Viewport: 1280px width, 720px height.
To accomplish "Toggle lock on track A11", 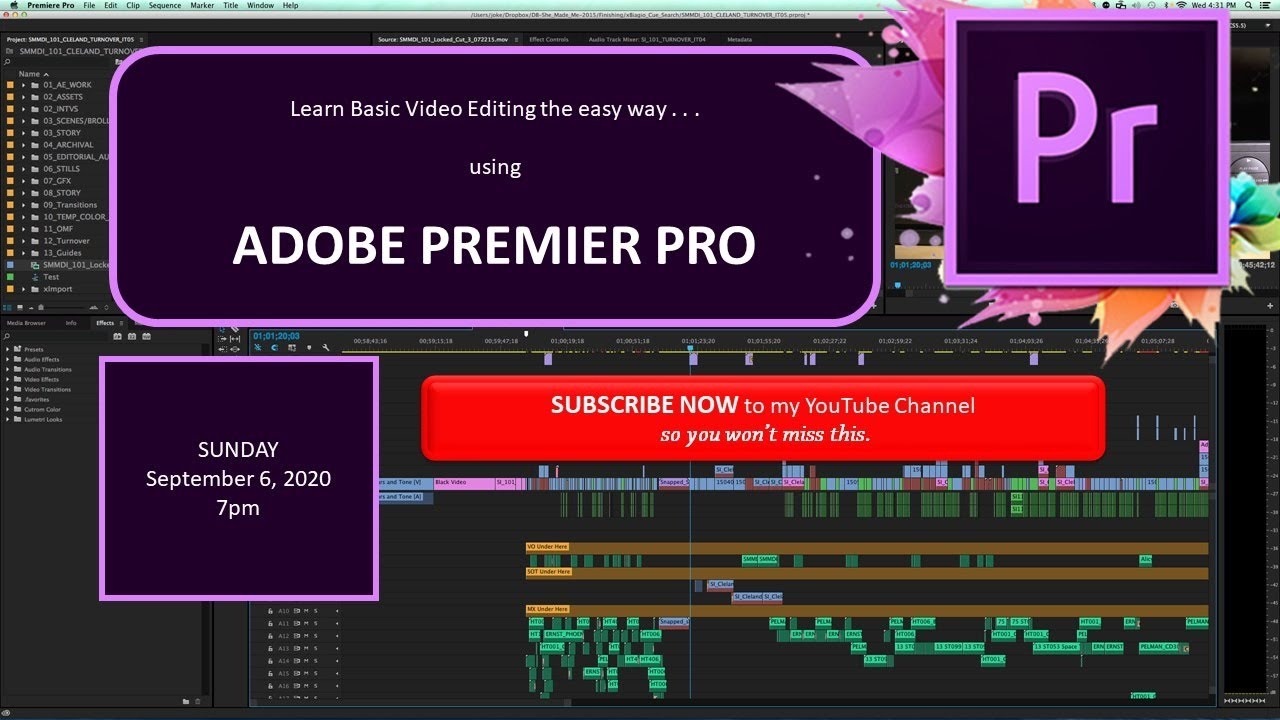I will click(x=270, y=623).
